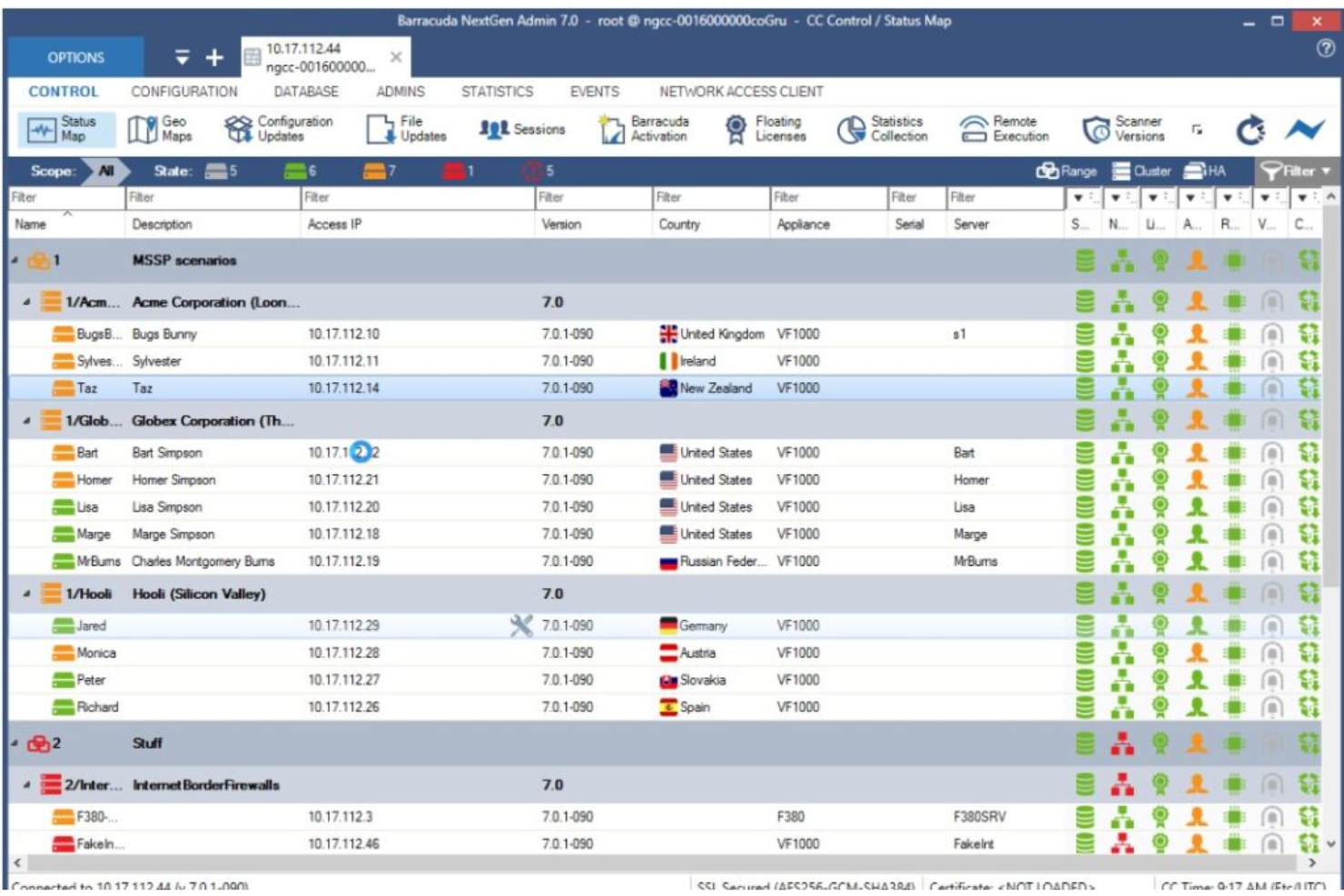
Task: Collapse range 2 Stuff
Action: (15, 743)
